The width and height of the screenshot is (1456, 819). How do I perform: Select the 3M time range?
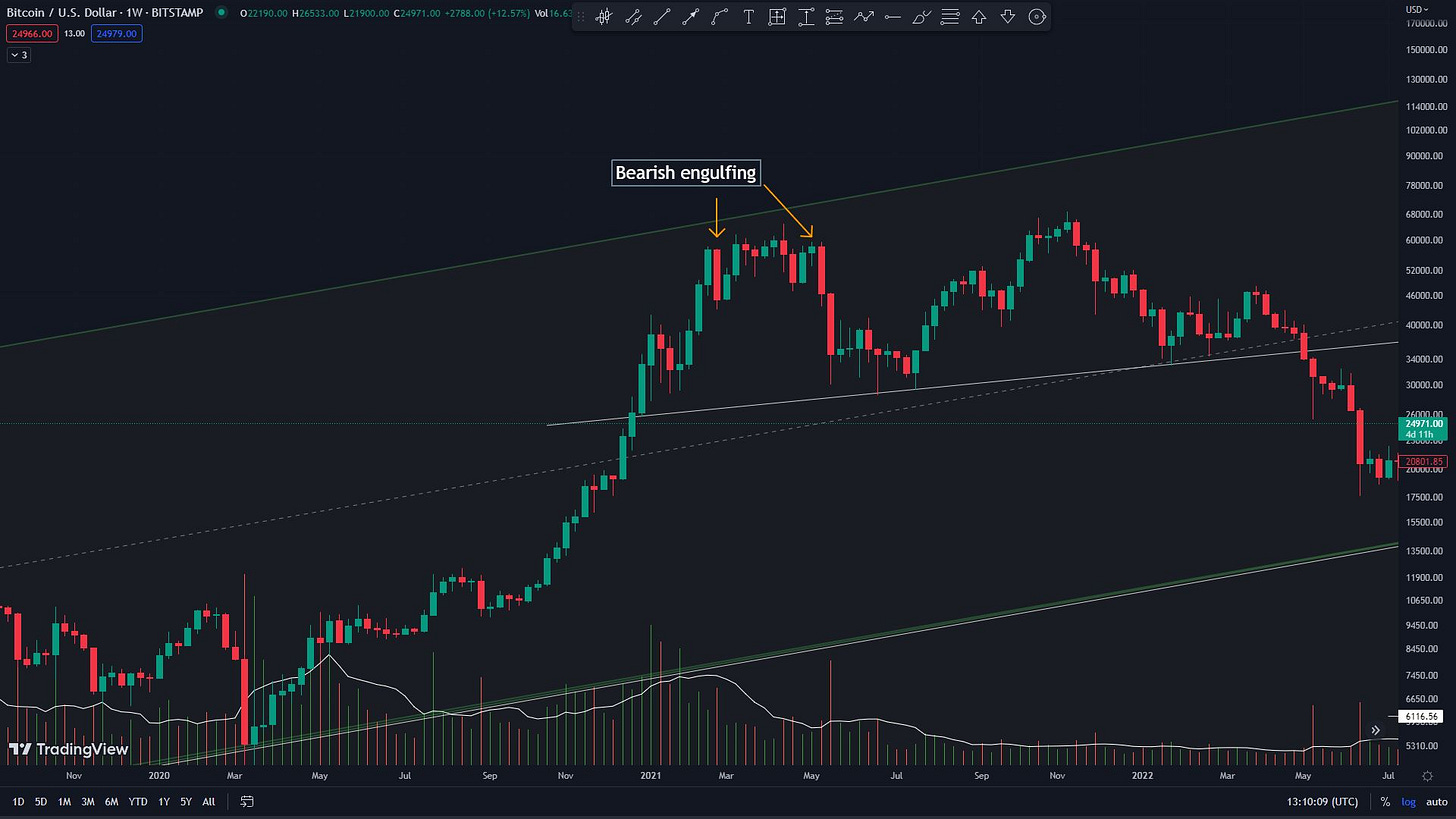pyautogui.click(x=88, y=802)
